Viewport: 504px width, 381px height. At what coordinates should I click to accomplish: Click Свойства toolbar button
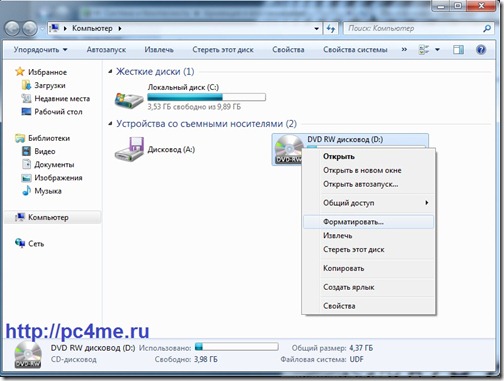tap(288, 50)
